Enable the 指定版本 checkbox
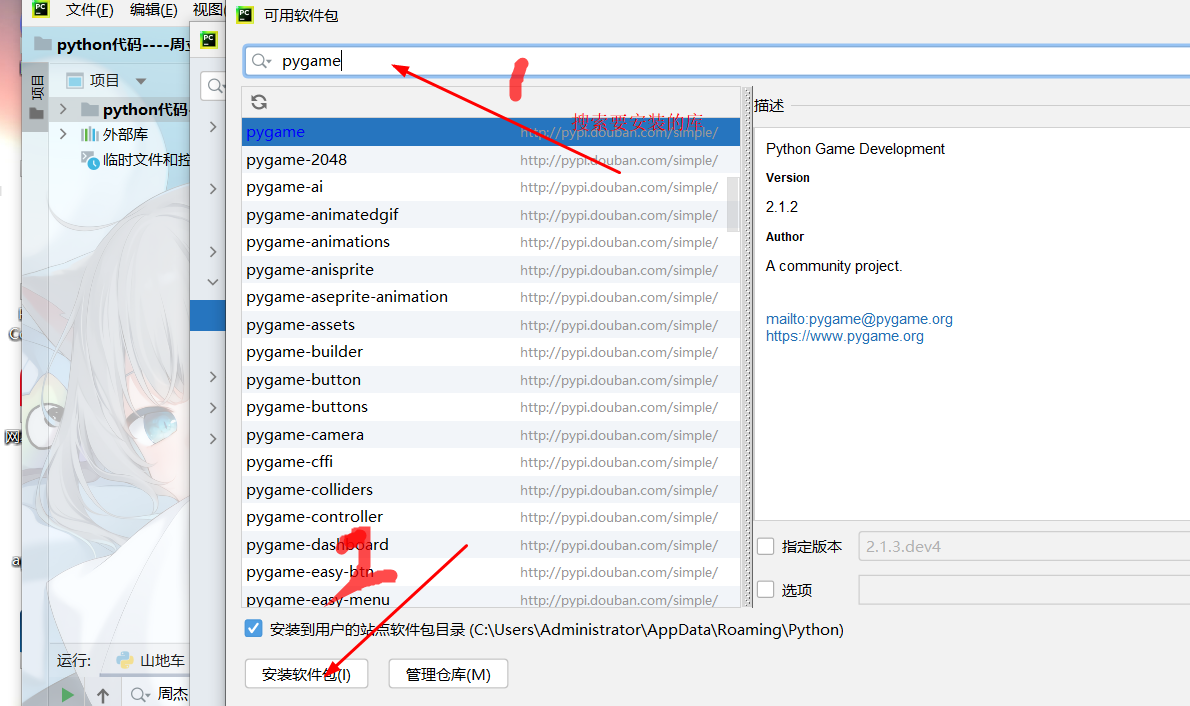Screen dimensions: 1190x706 (766, 546)
